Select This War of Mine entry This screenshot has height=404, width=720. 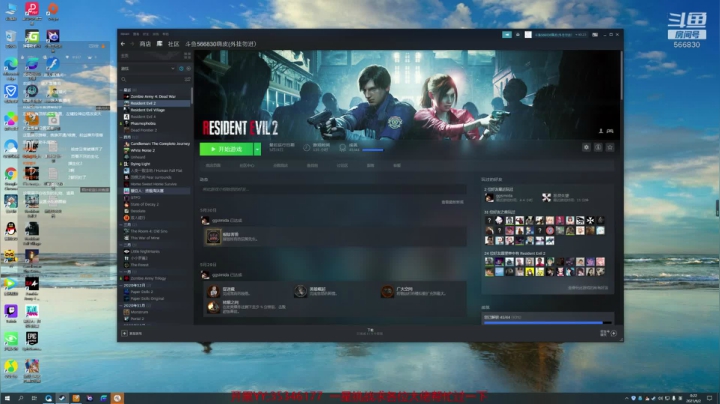point(145,238)
